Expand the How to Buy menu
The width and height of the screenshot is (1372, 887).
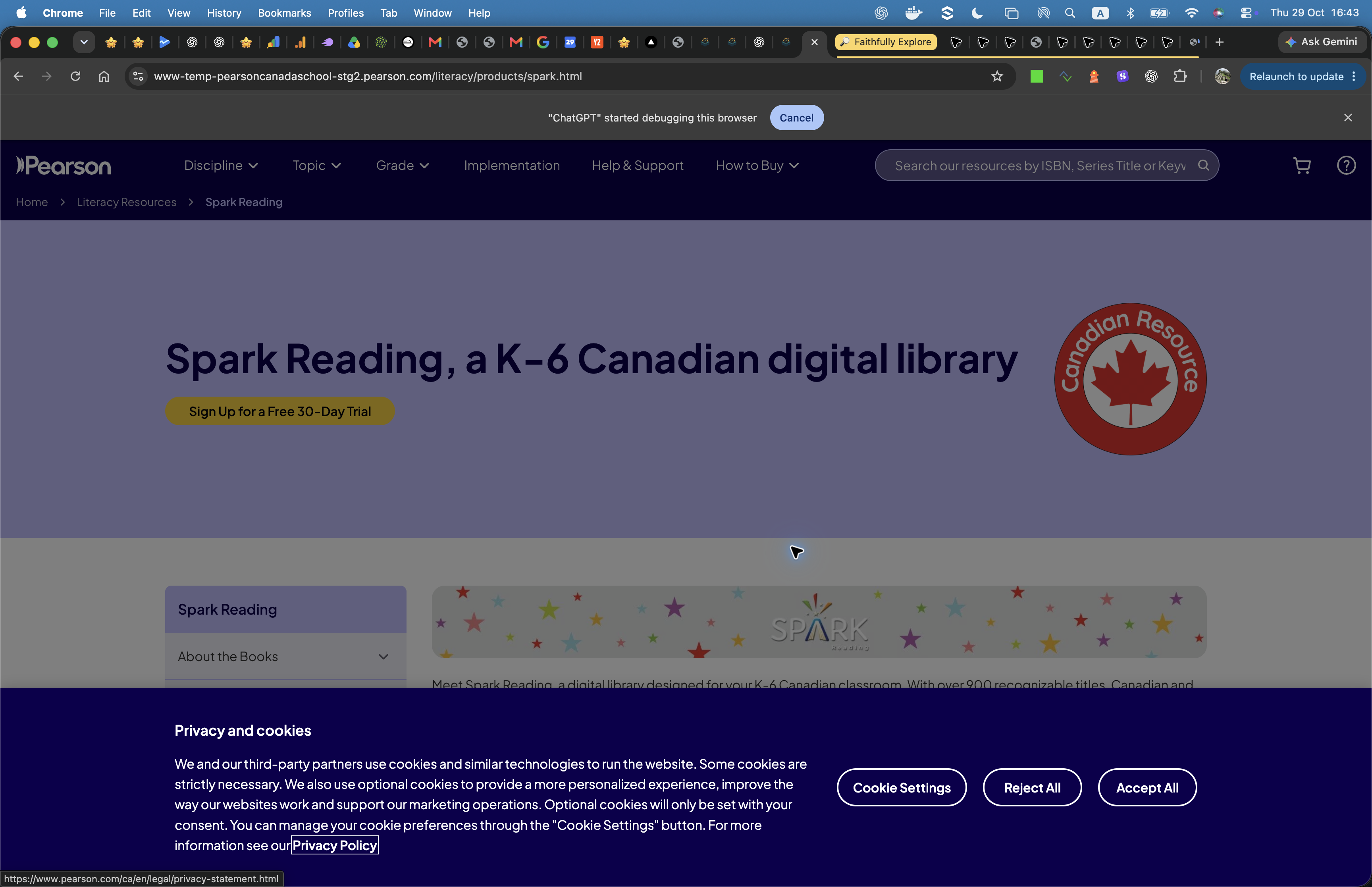tap(757, 166)
